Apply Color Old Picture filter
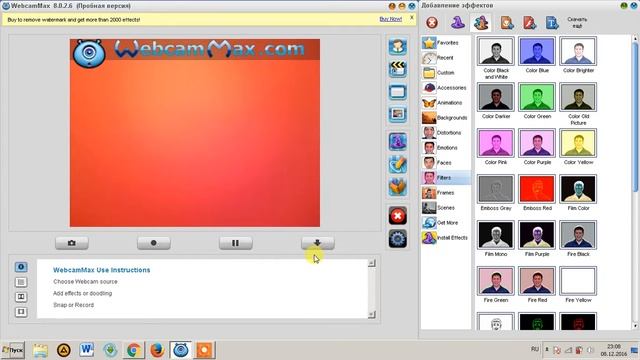The width and height of the screenshot is (640, 360). pyautogui.click(x=578, y=97)
